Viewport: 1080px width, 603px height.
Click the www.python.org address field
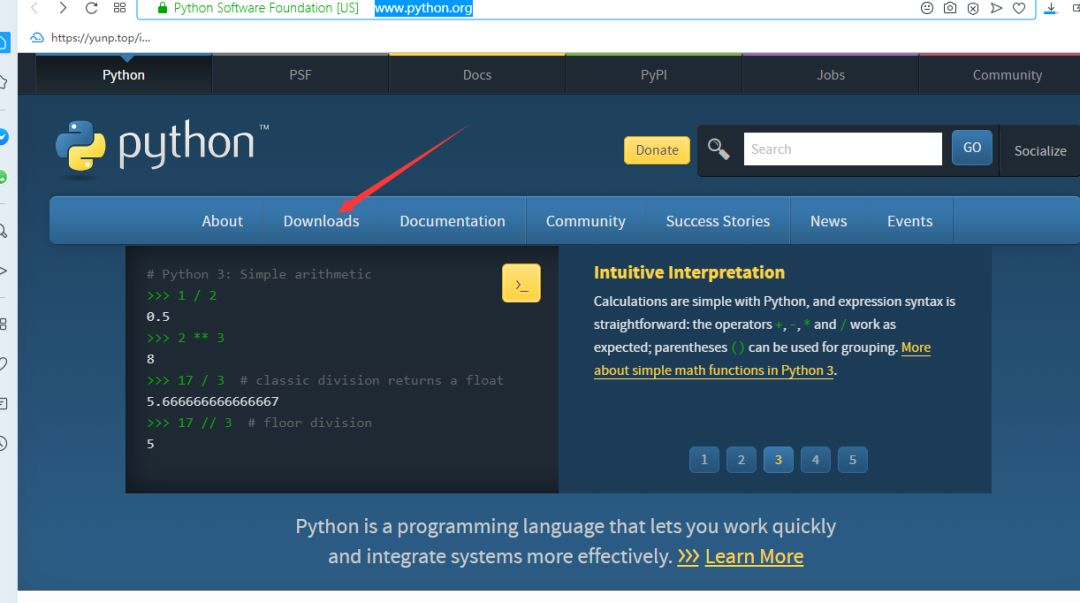pyautogui.click(x=423, y=8)
